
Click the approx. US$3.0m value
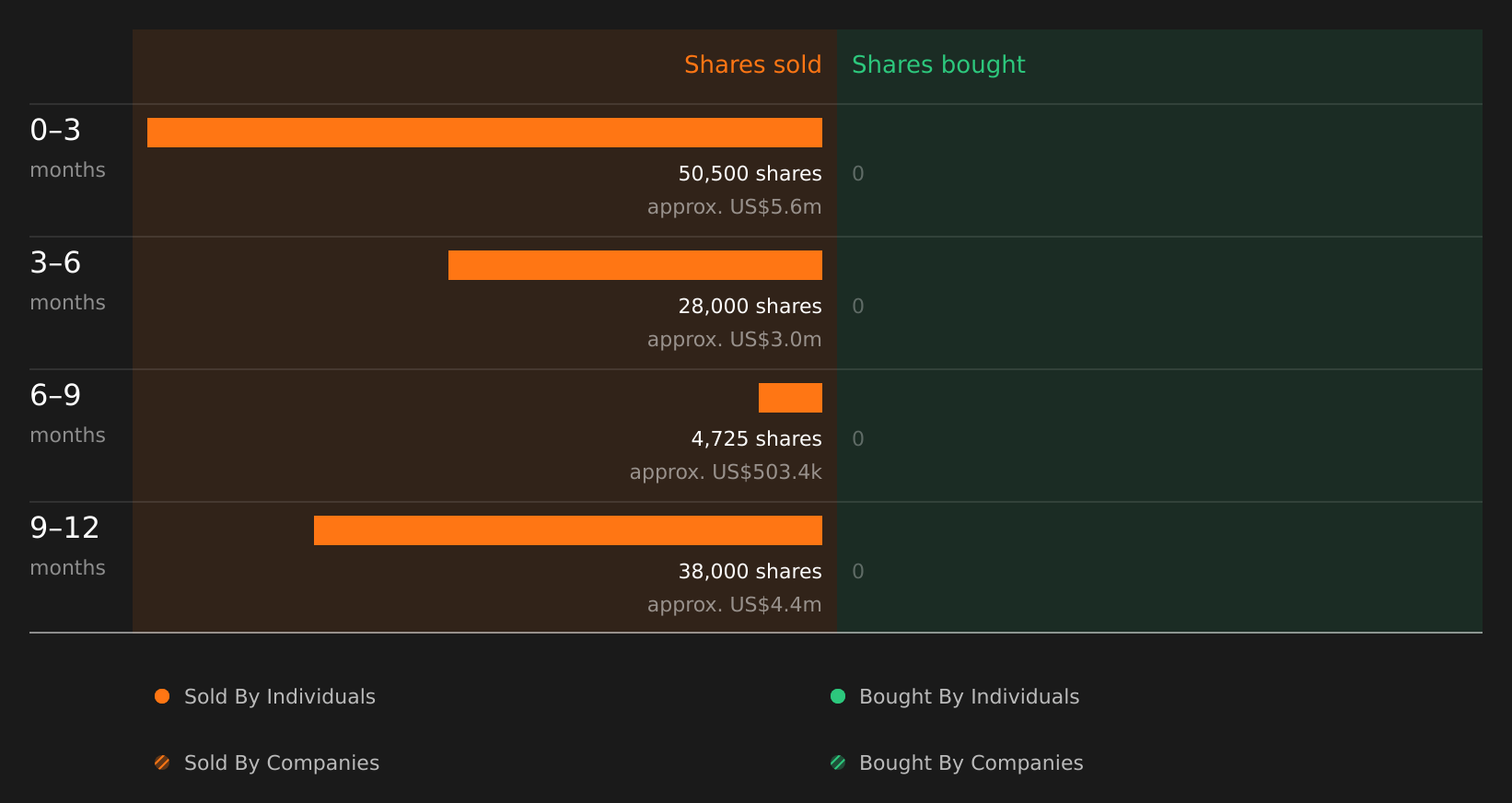click(734, 340)
